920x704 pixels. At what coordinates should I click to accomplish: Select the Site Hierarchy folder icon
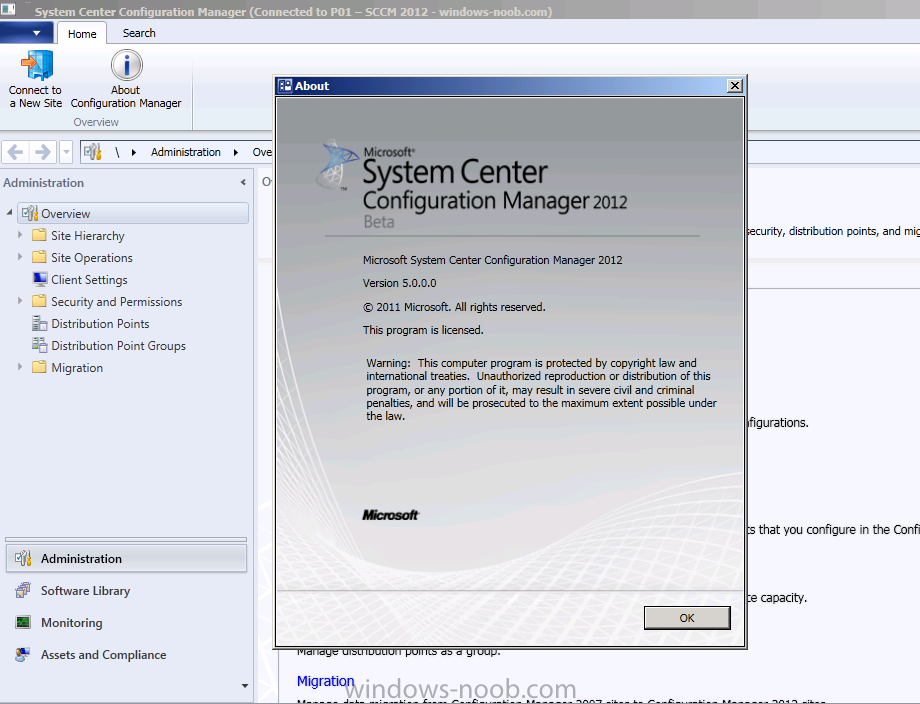39,235
